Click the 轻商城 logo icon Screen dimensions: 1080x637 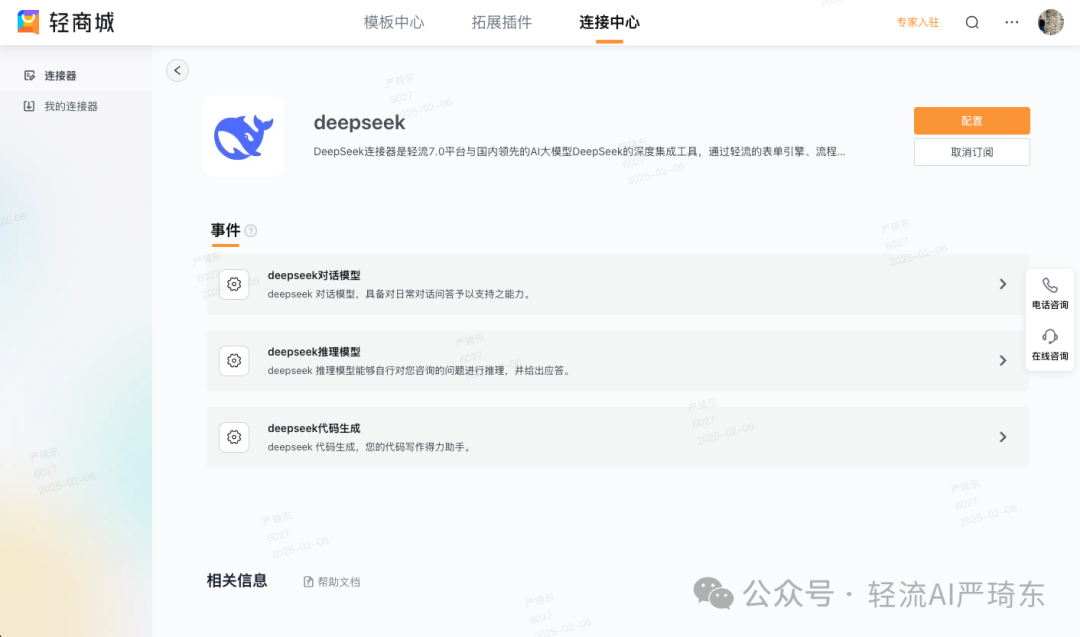28,21
